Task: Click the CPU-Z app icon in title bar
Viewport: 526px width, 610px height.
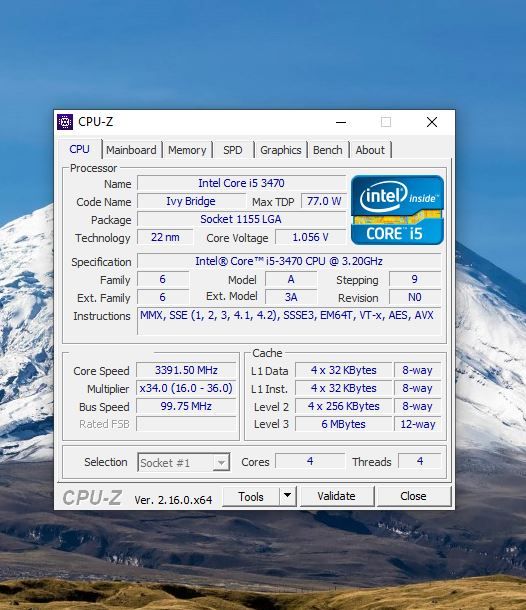Action: click(x=65, y=122)
